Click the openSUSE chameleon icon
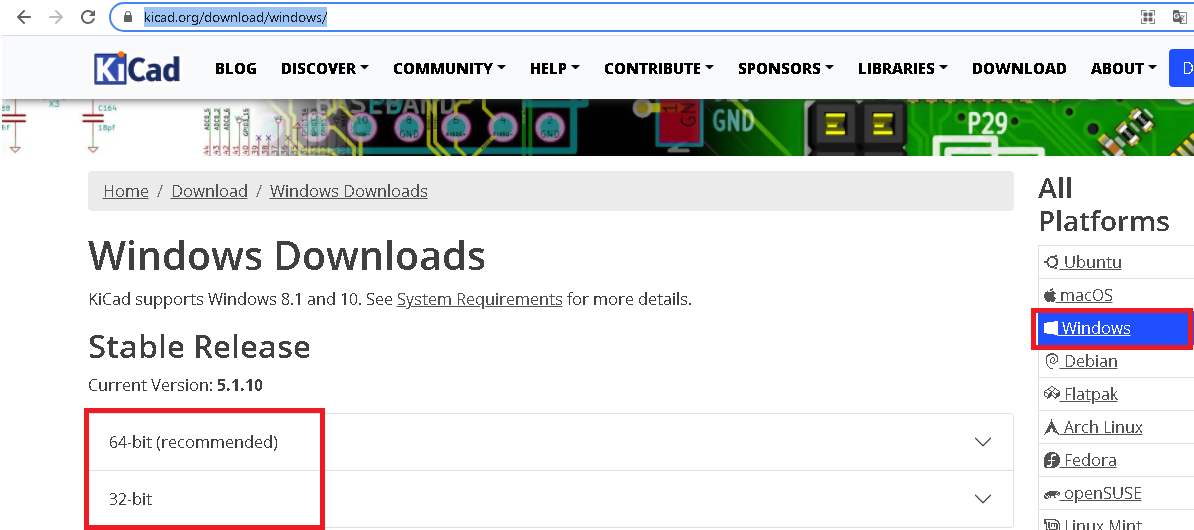This screenshot has width=1194, height=530. 1053,494
